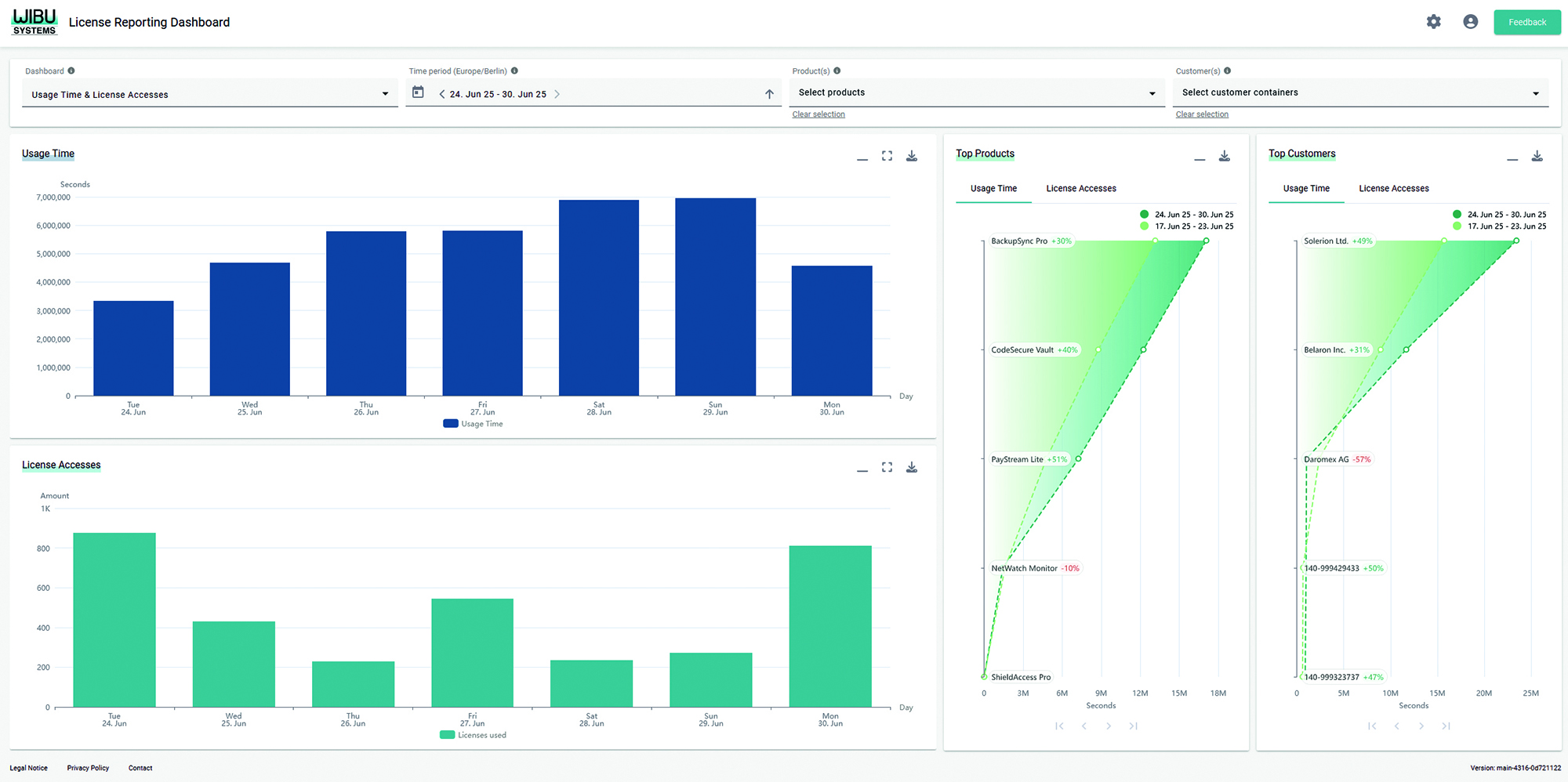This screenshot has width=1568, height=782.
Task: Click the Sunday 29 Jun usage bar
Action: (x=714, y=298)
